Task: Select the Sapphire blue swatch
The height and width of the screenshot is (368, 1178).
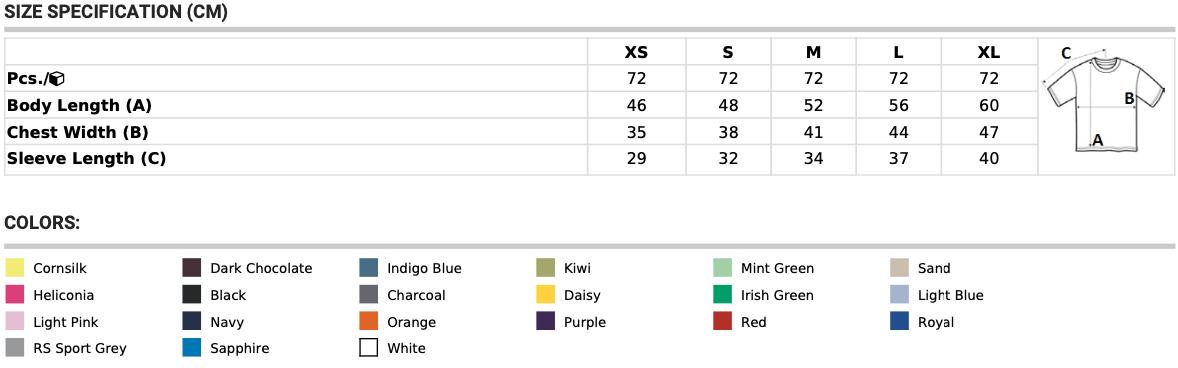Action: pos(192,348)
